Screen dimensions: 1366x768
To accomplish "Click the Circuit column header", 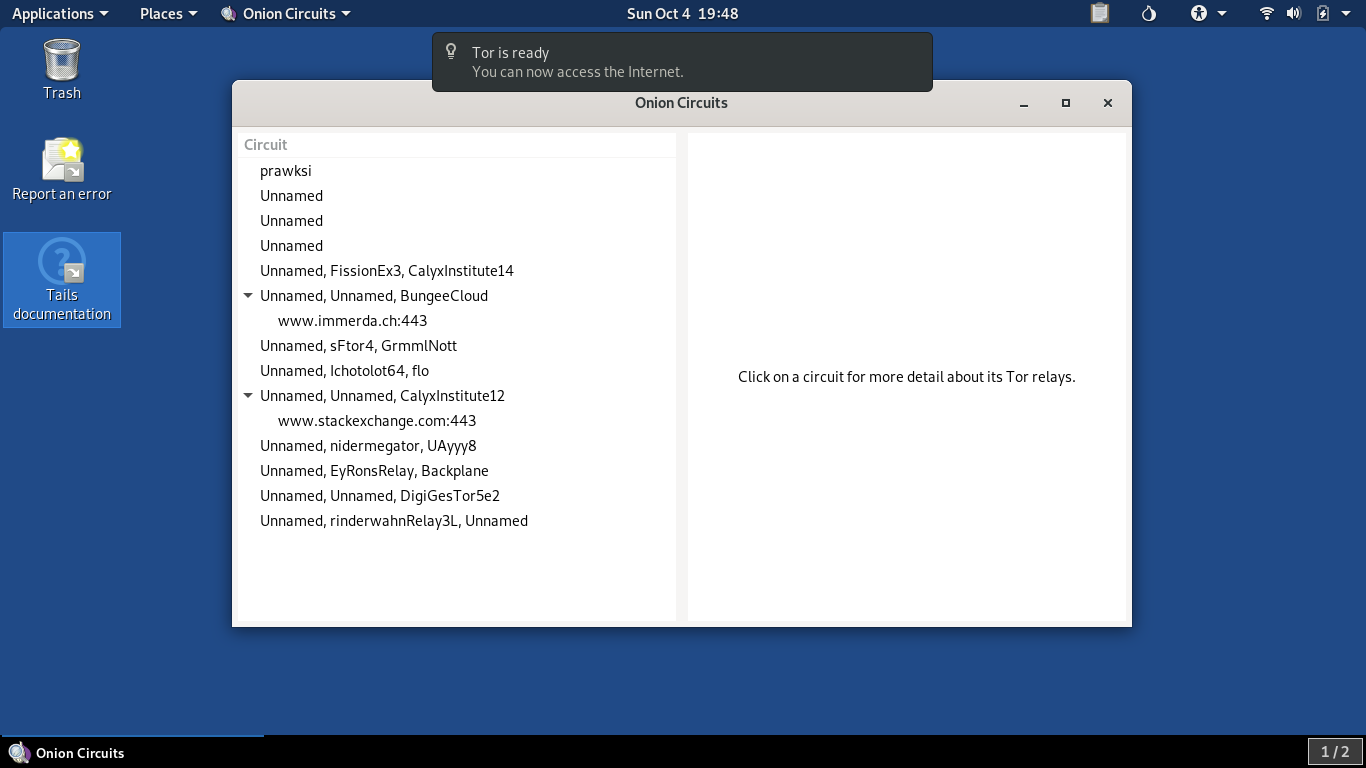I will coord(456,145).
